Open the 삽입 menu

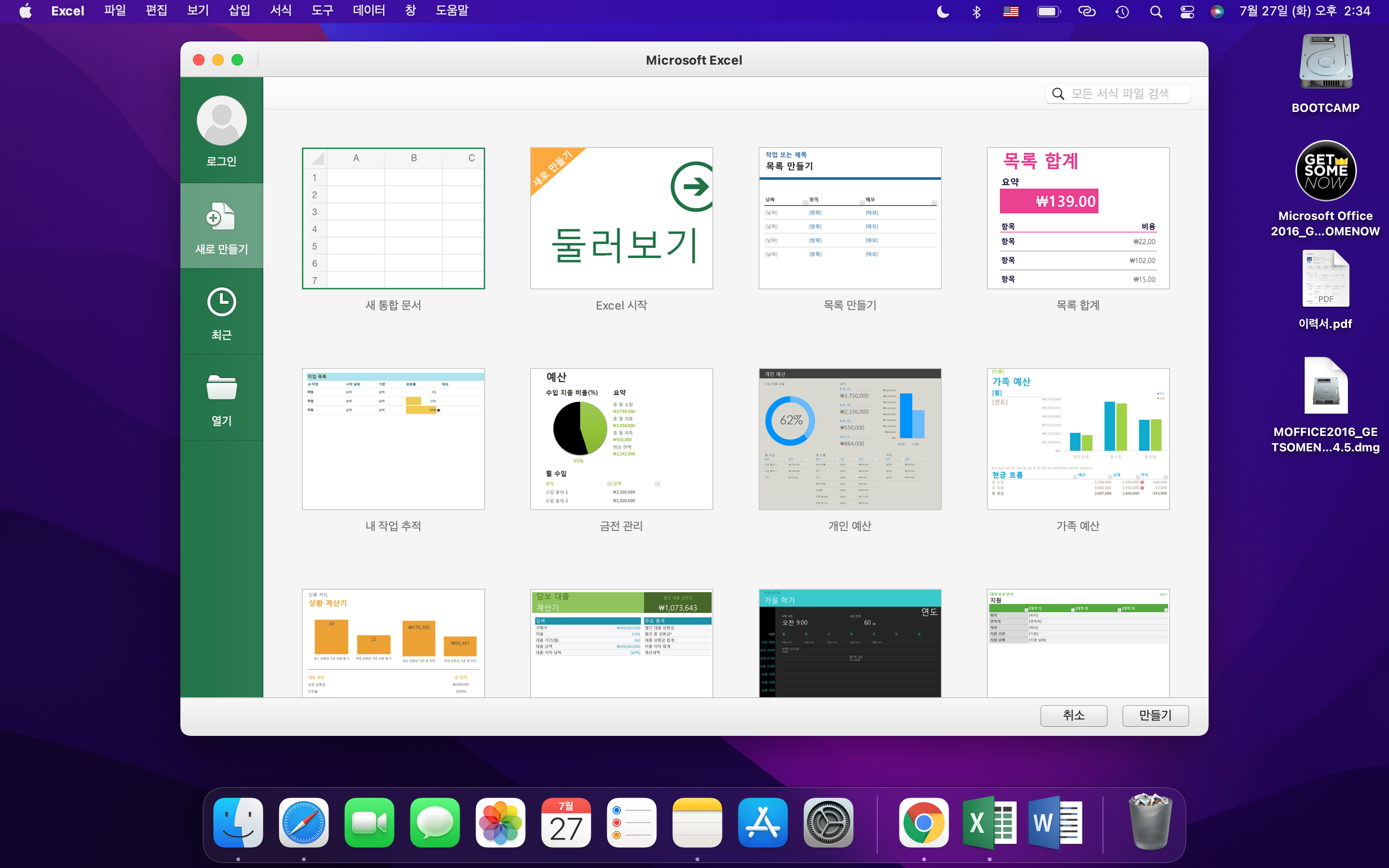239,11
